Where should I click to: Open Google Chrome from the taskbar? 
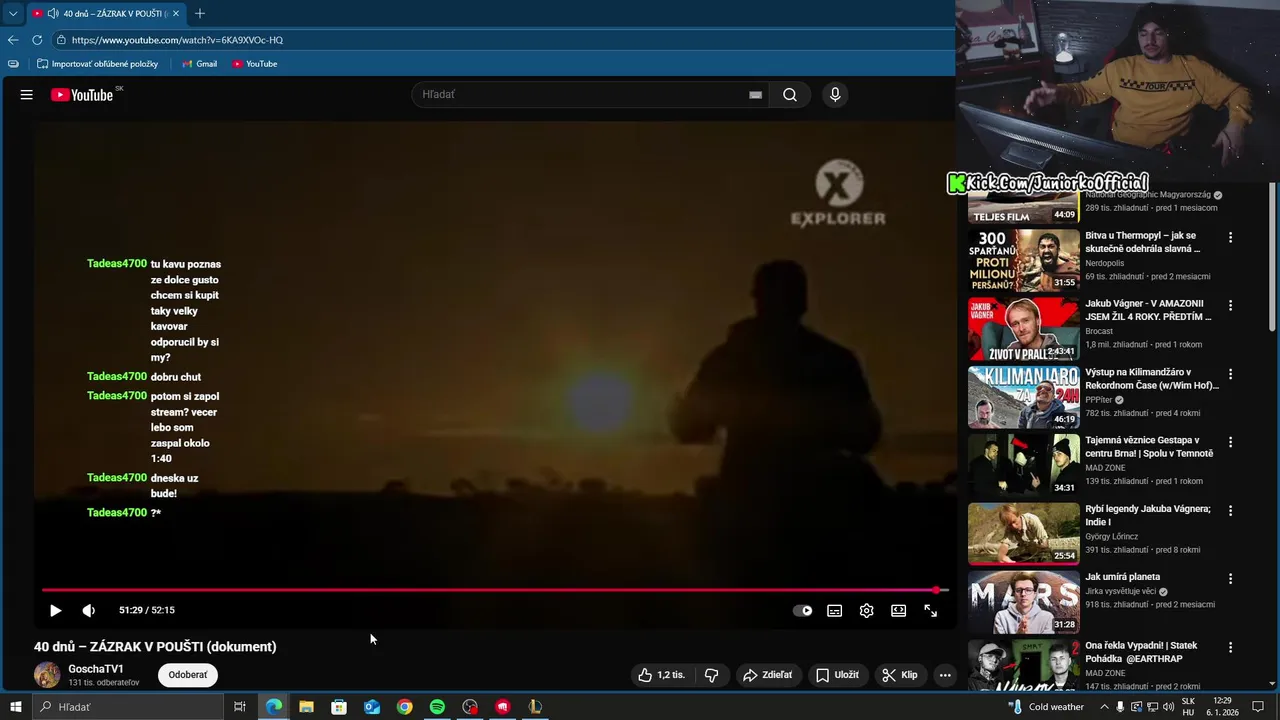(404, 707)
